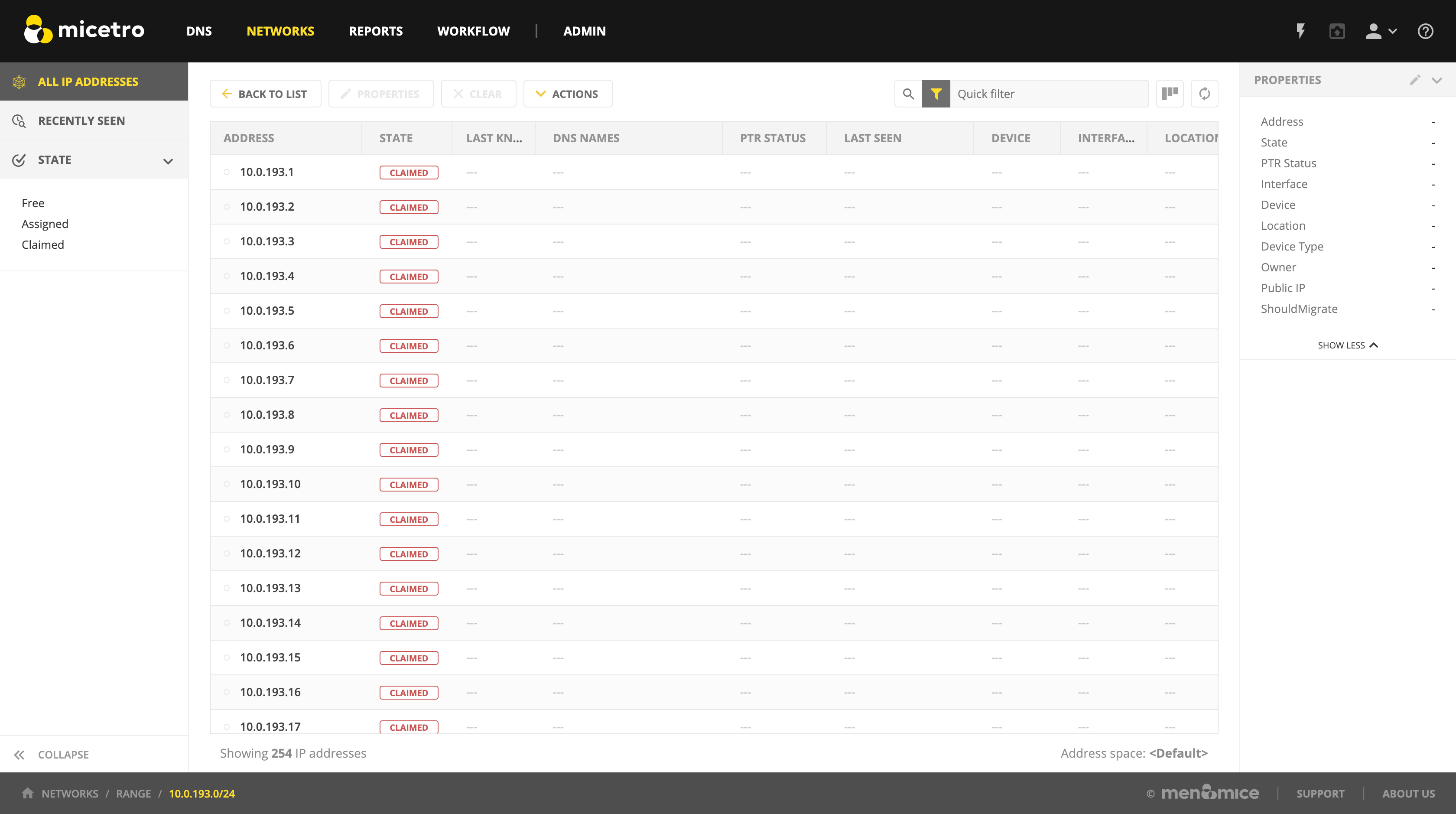Click the Clear button

pos(478,94)
